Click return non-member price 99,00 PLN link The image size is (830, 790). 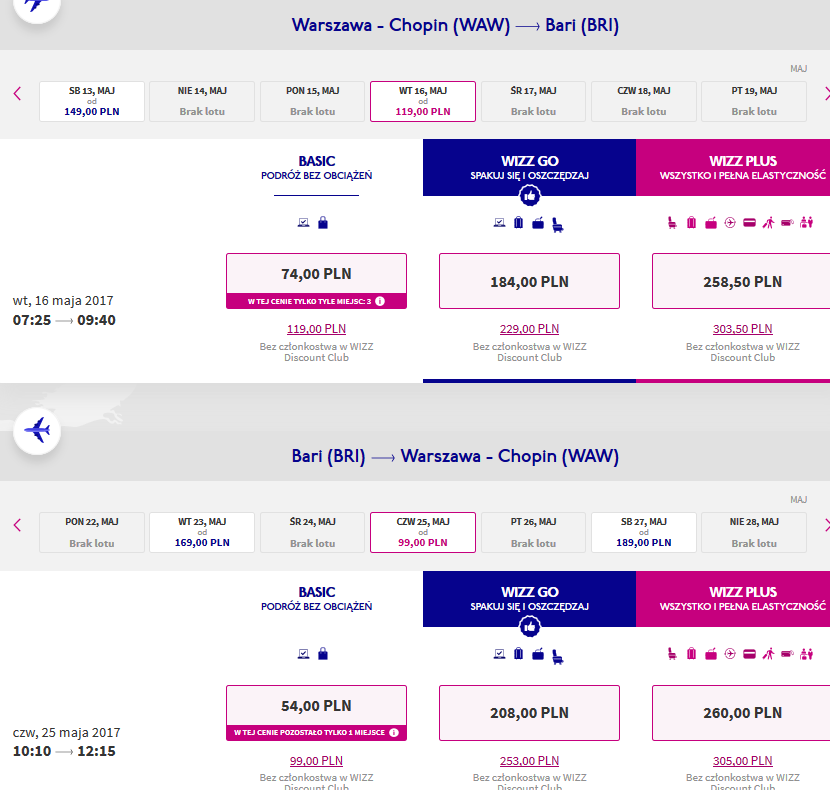(x=317, y=761)
